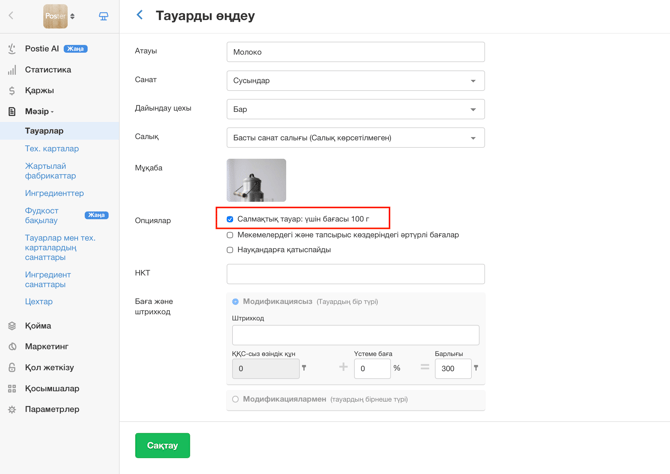Click the Қол жеткізу lock icon

click(x=12, y=368)
